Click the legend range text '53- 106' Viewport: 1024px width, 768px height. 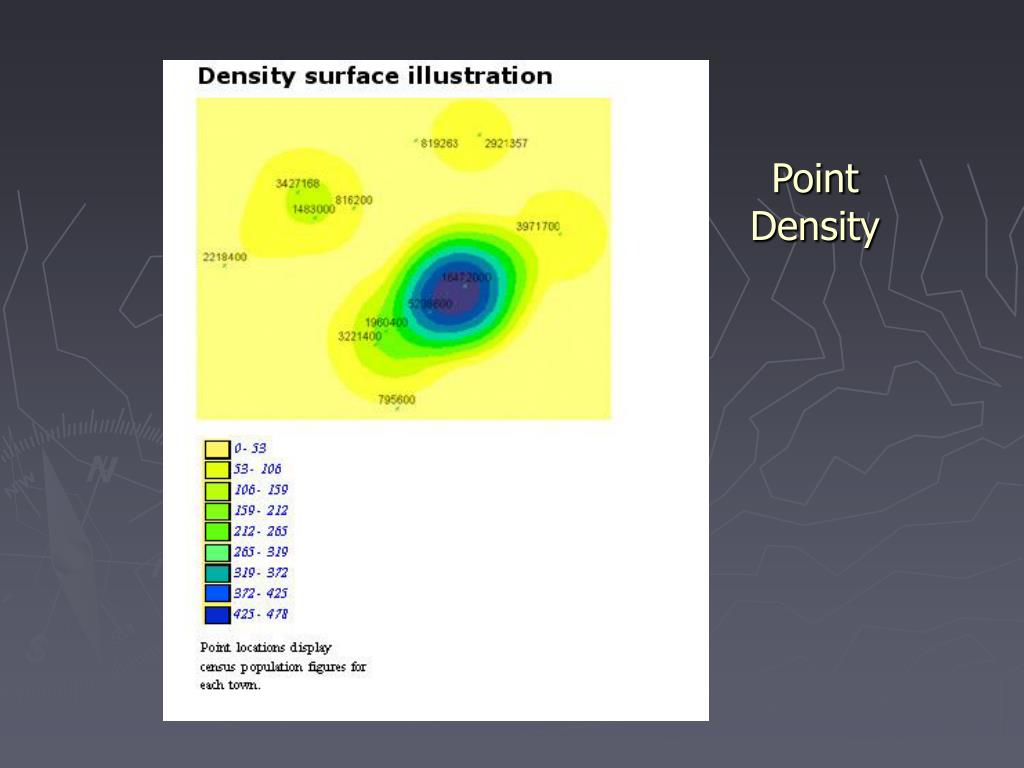point(257,469)
